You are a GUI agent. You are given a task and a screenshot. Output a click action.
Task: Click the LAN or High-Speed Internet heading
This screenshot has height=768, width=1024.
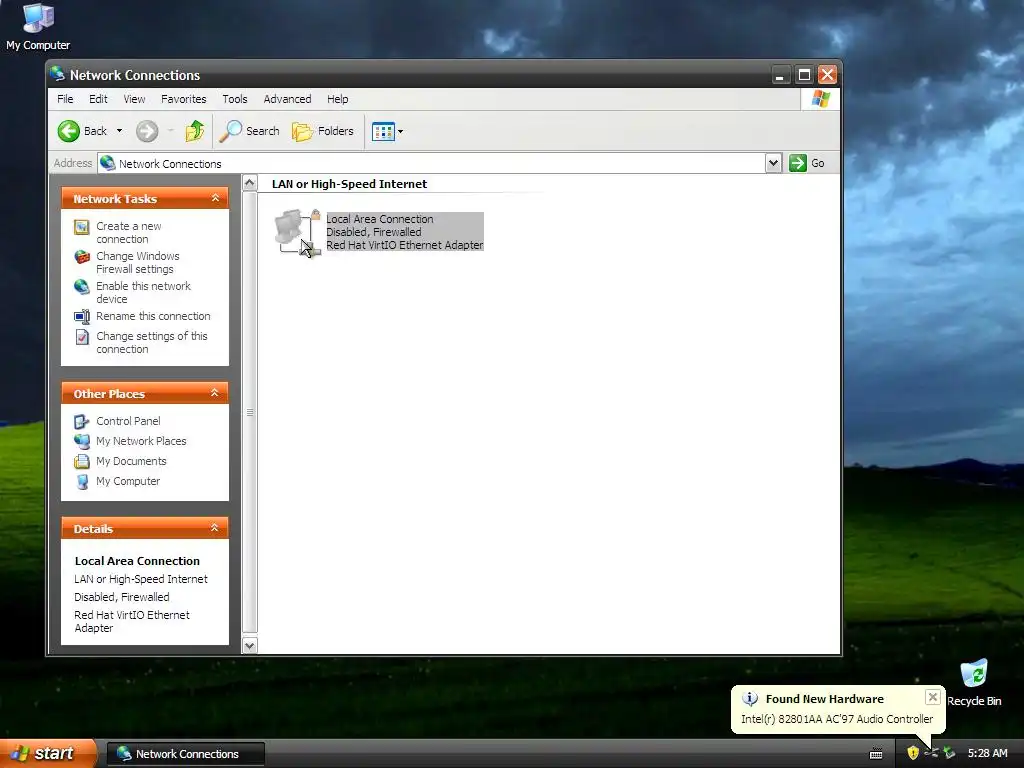349,184
